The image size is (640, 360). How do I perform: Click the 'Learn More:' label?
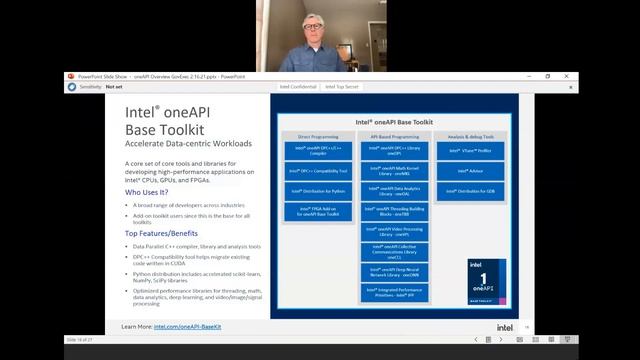pyautogui.click(x=137, y=327)
